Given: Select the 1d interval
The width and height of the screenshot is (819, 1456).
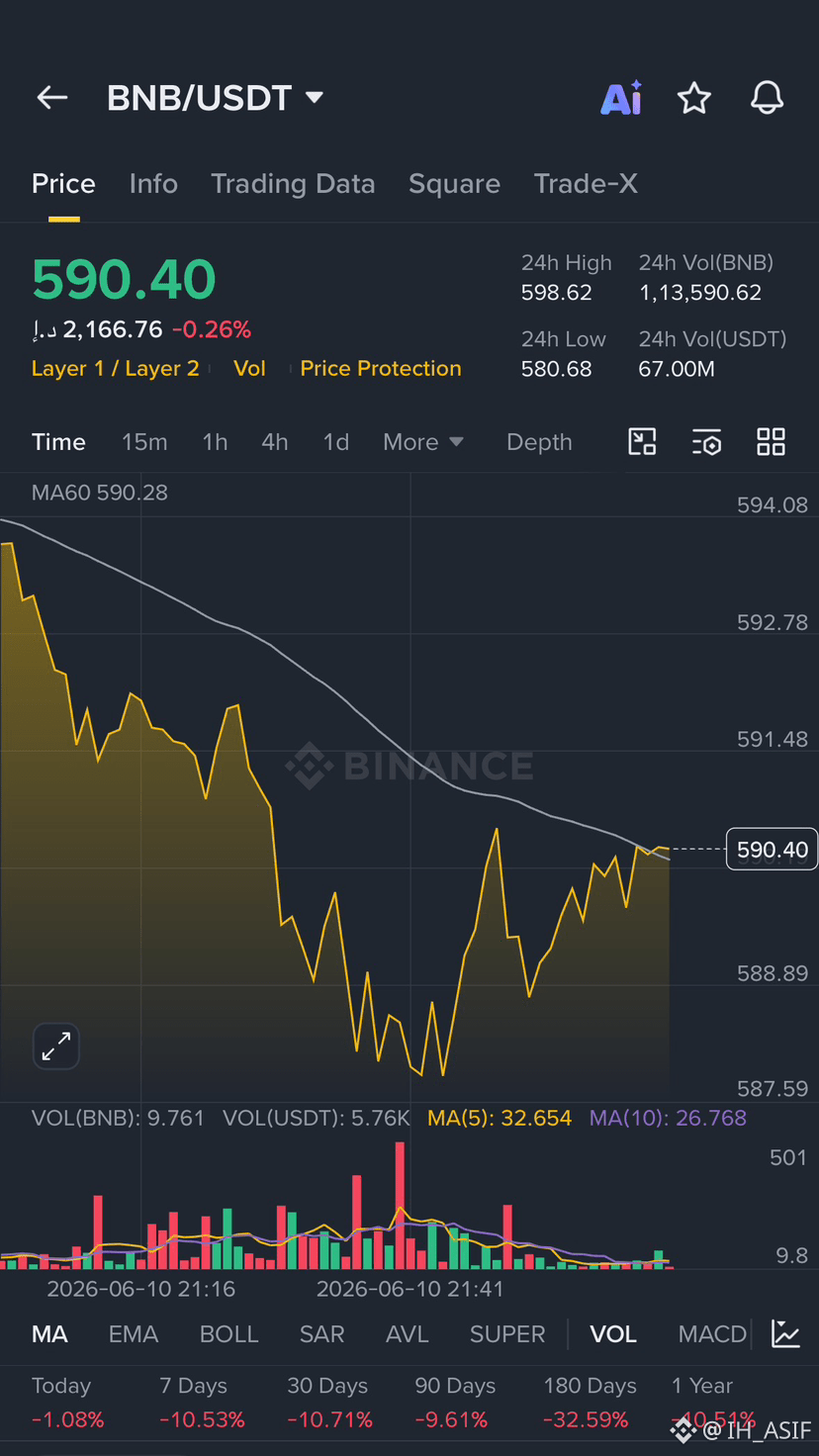Looking at the screenshot, I should (336, 442).
